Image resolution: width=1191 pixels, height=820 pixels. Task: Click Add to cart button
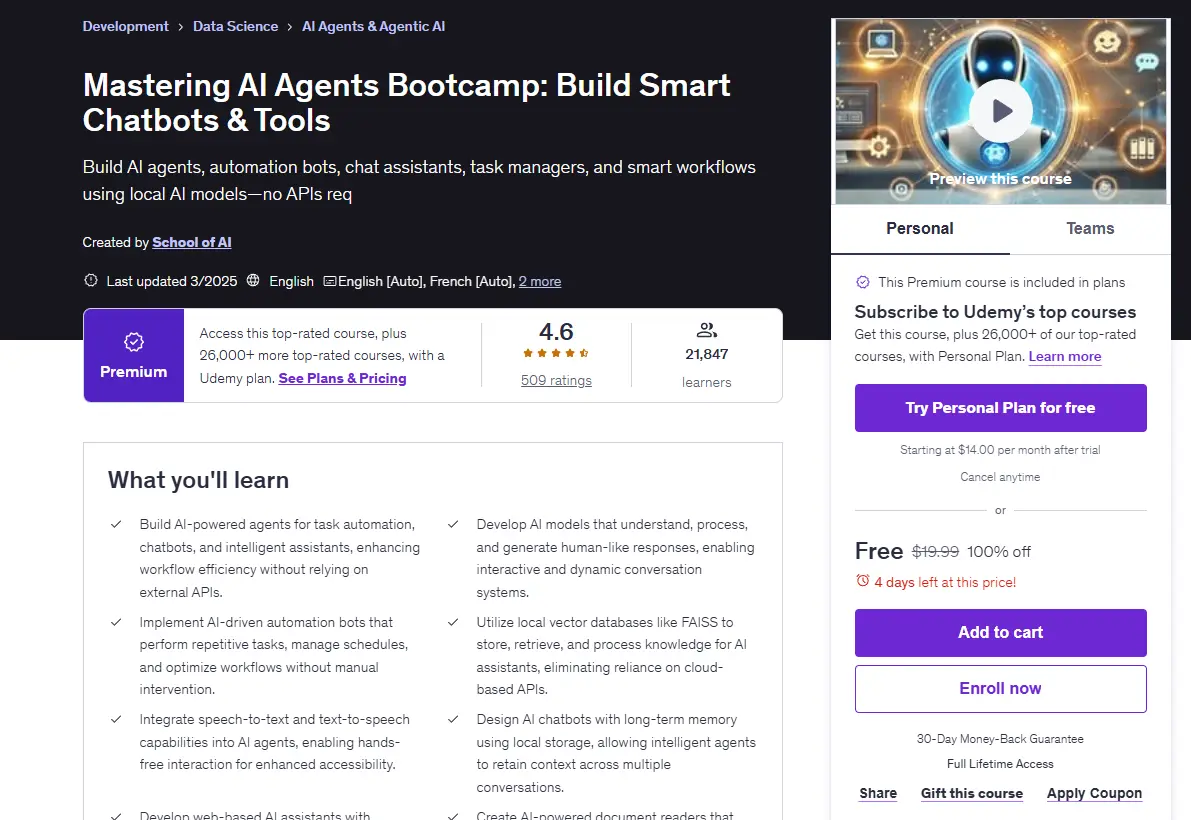pyautogui.click(x=1000, y=632)
